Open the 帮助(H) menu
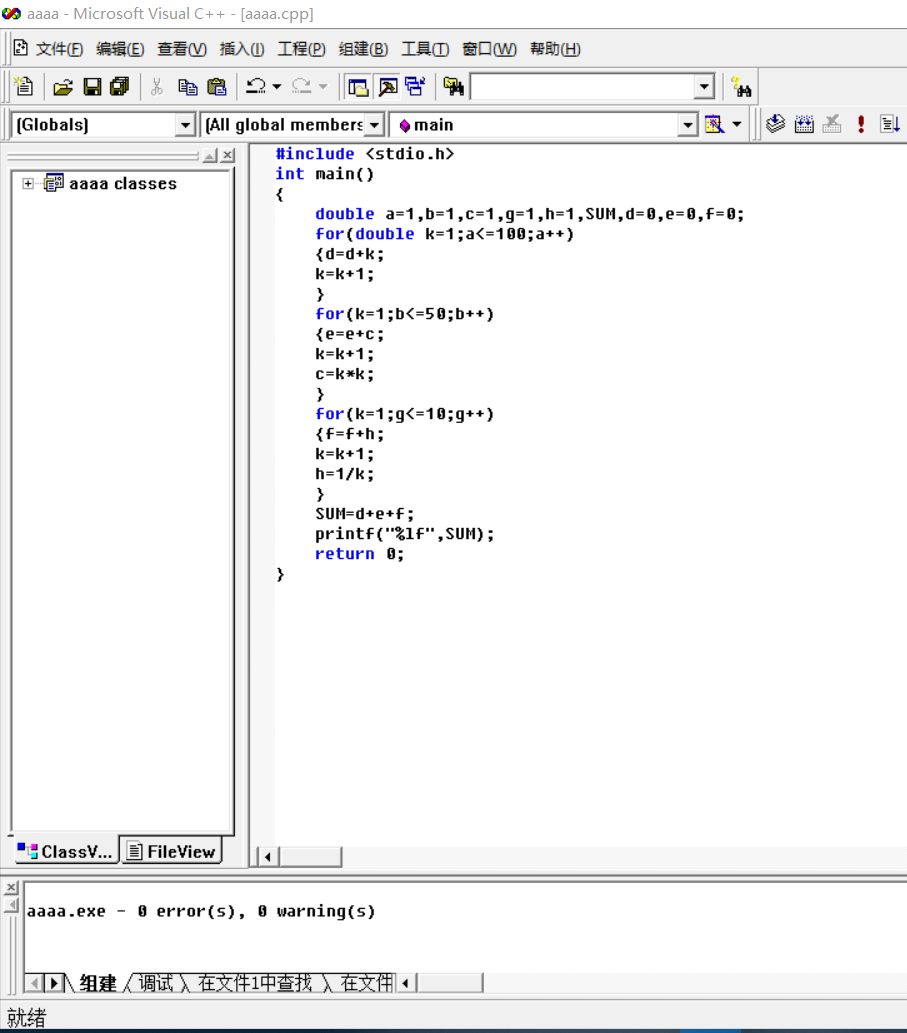 555,49
